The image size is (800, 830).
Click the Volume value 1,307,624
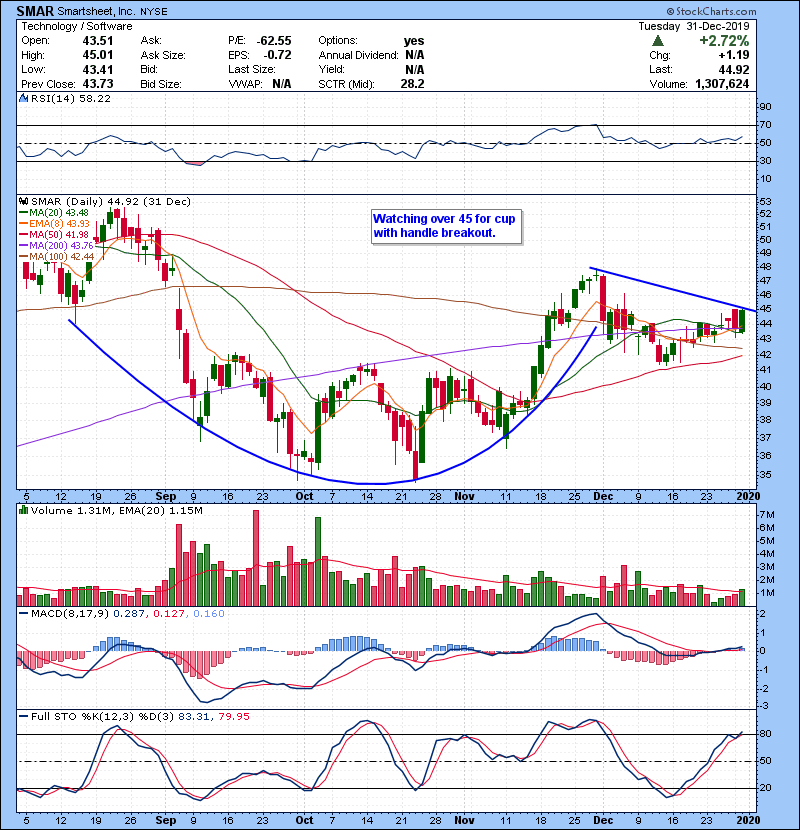(x=722, y=84)
